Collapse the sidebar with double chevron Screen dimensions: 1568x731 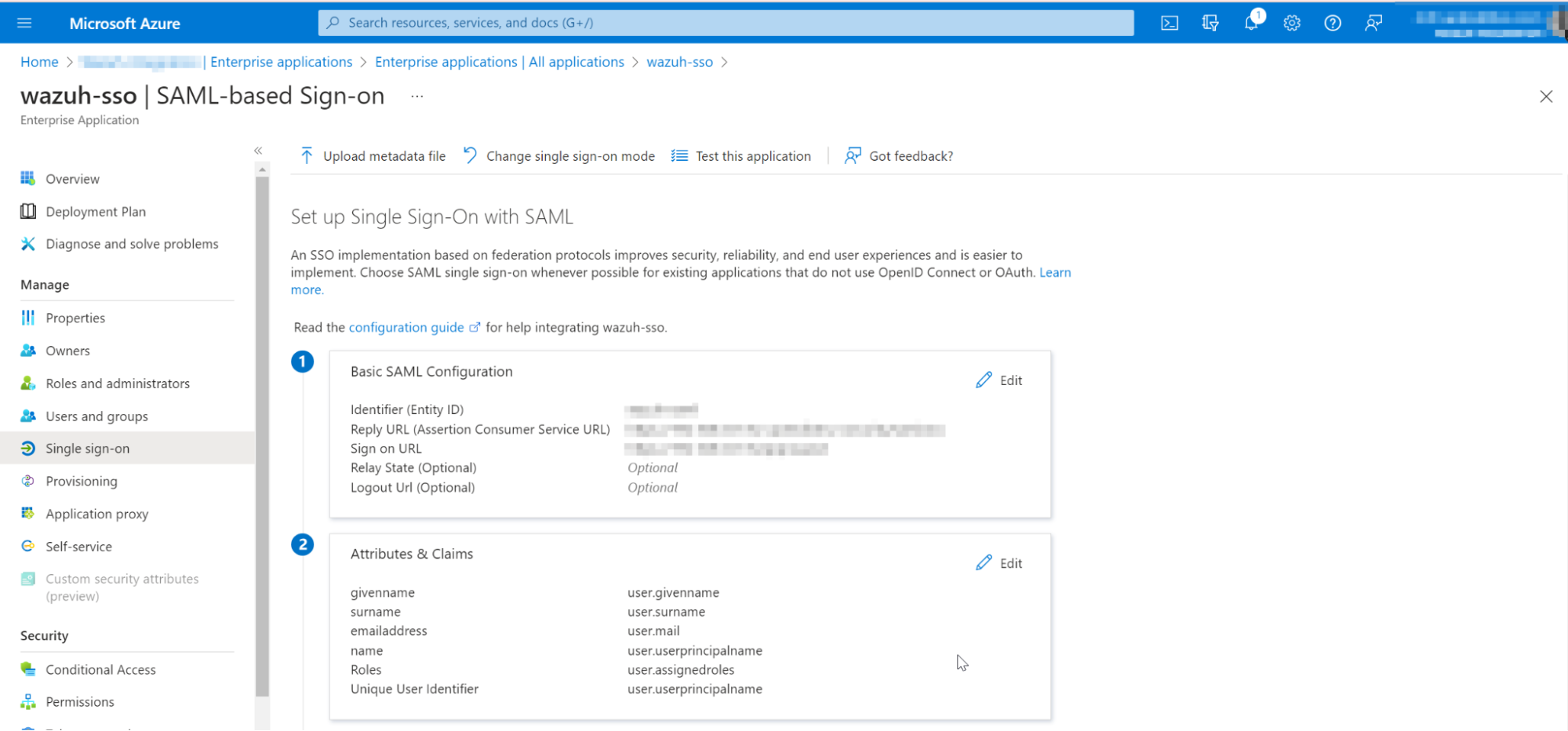point(258,151)
